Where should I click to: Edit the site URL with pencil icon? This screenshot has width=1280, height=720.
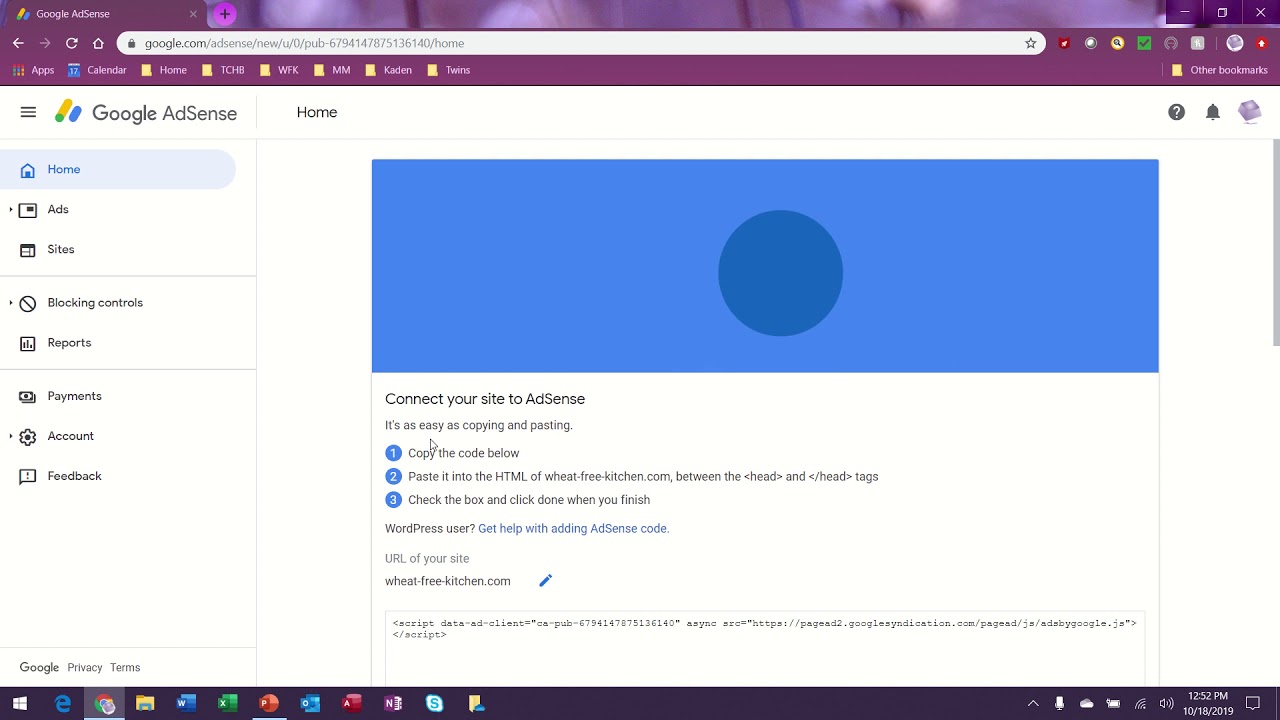(545, 581)
